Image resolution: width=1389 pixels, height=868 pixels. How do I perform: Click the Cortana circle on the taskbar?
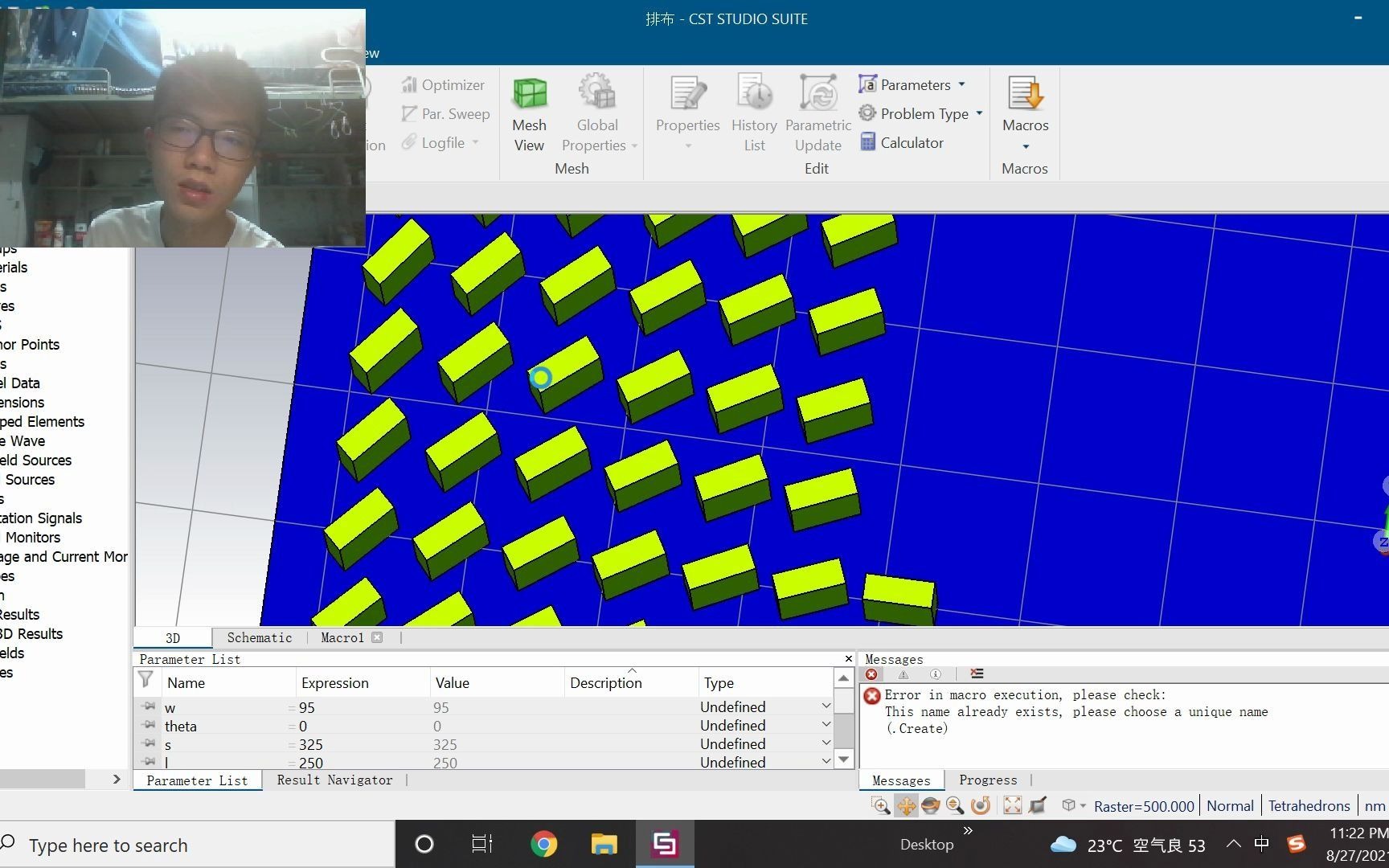tap(424, 844)
